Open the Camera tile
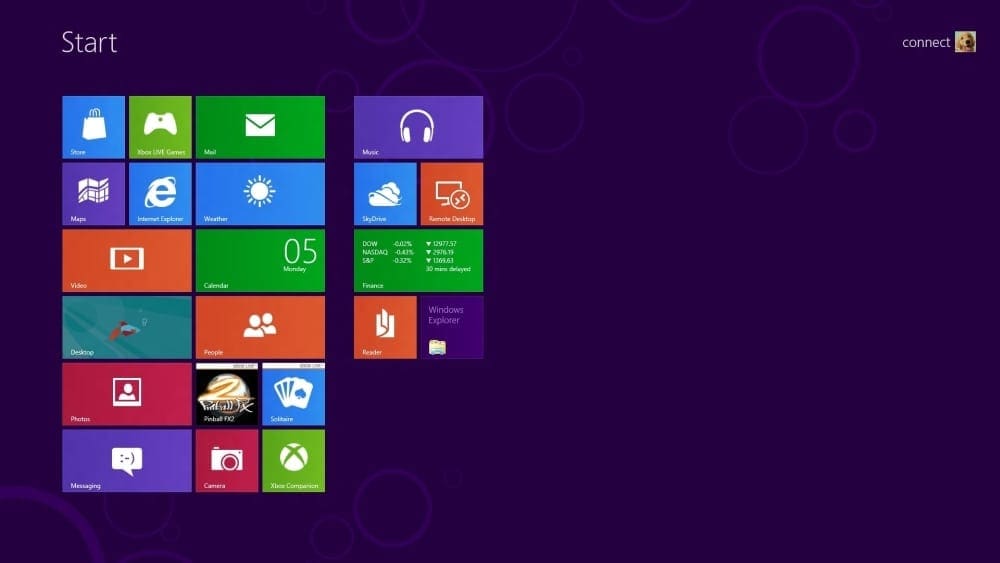 pyautogui.click(x=227, y=460)
